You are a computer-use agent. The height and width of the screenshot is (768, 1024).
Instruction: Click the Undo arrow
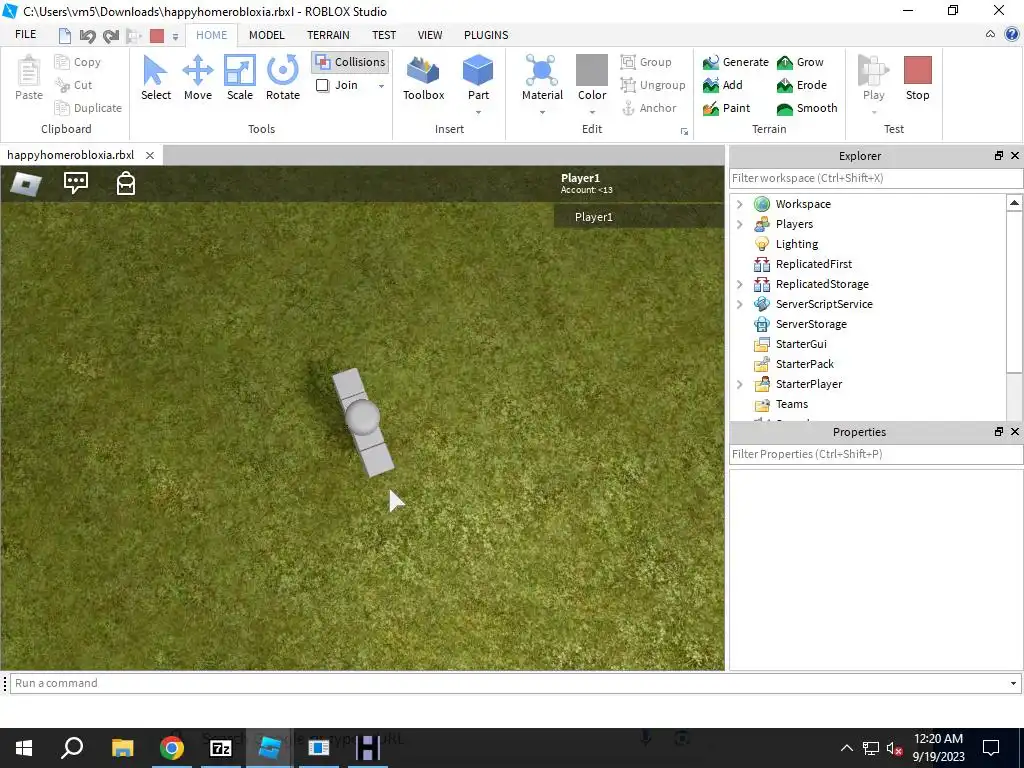tap(88, 36)
